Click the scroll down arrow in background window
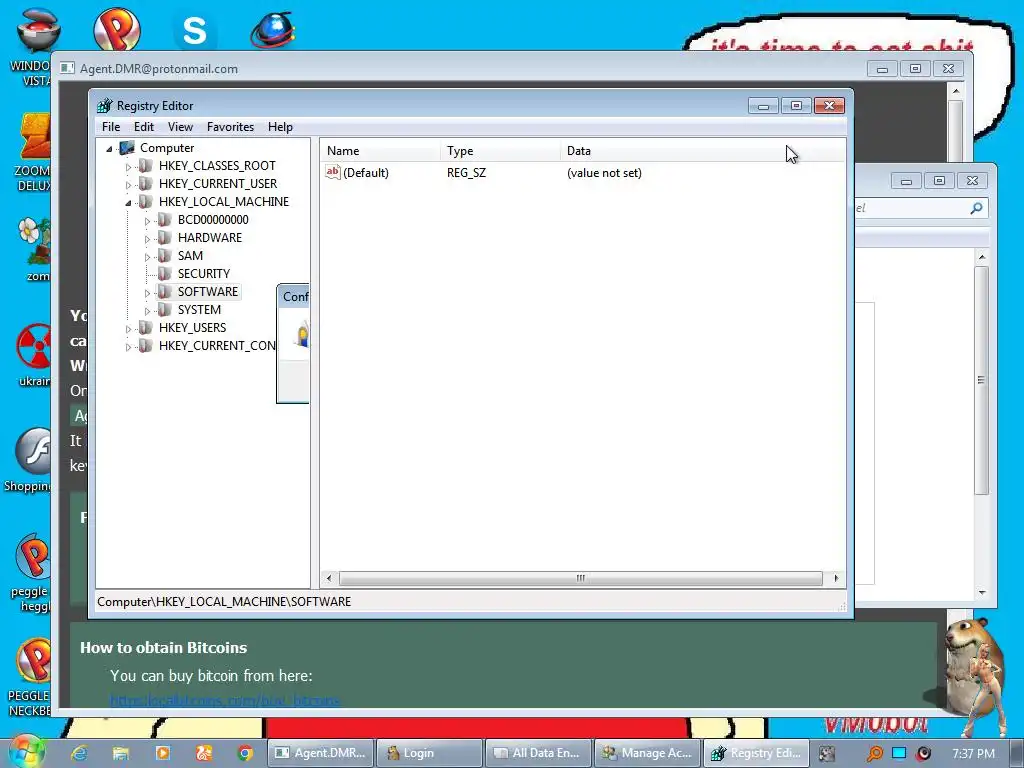The height and width of the screenshot is (768, 1024). click(x=982, y=593)
